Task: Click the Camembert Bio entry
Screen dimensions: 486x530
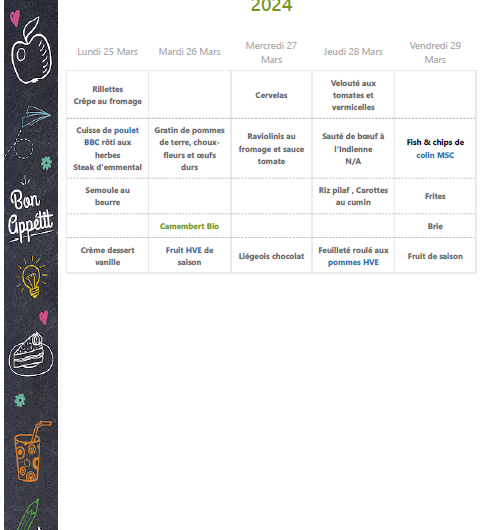Action: 189,226
